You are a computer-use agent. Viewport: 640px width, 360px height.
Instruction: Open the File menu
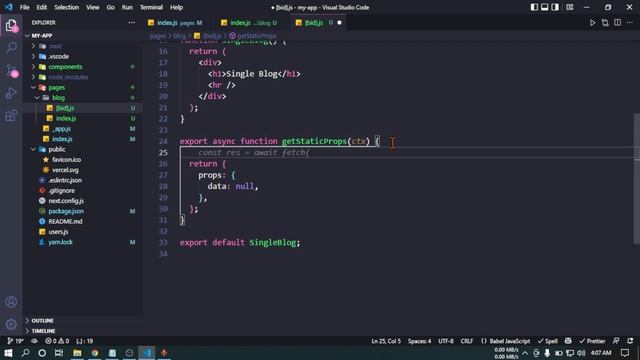[x=24, y=7]
